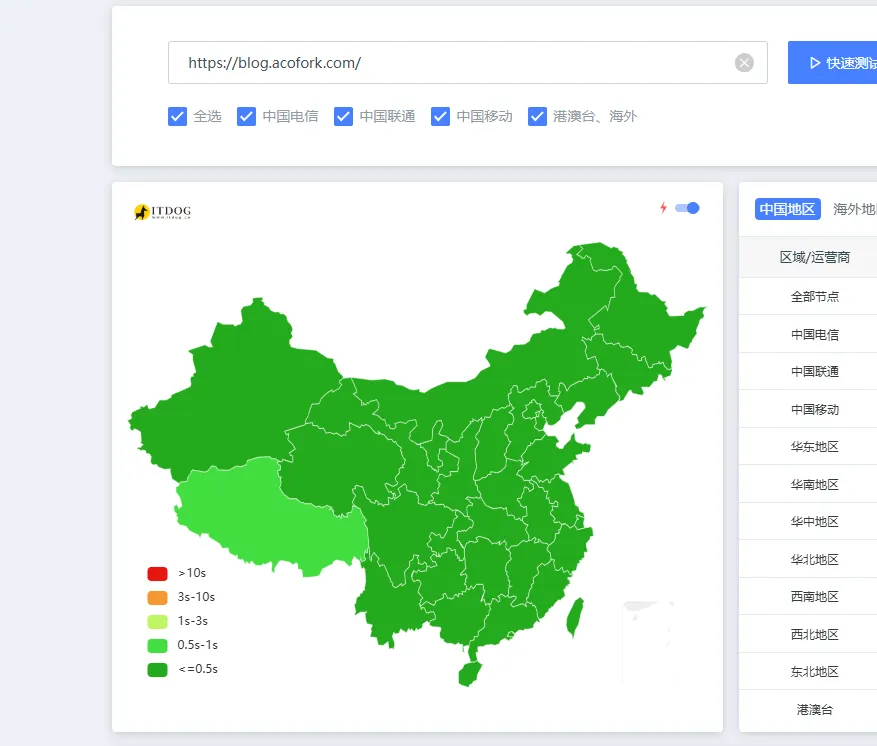The height and width of the screenshot is (746, 877).
Task: Toggle the blue switch above map
Action: (687, 208)
